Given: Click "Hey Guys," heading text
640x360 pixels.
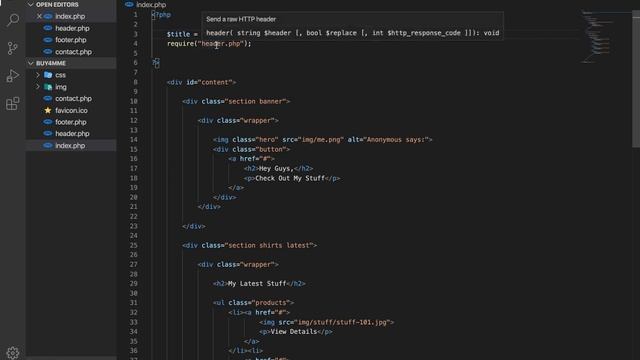Looking at the screenshot, I should click(x=276, y=169).
